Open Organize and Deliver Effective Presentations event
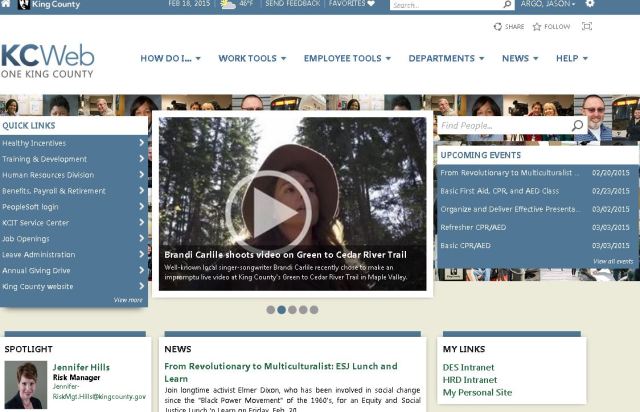 (510, 209)
